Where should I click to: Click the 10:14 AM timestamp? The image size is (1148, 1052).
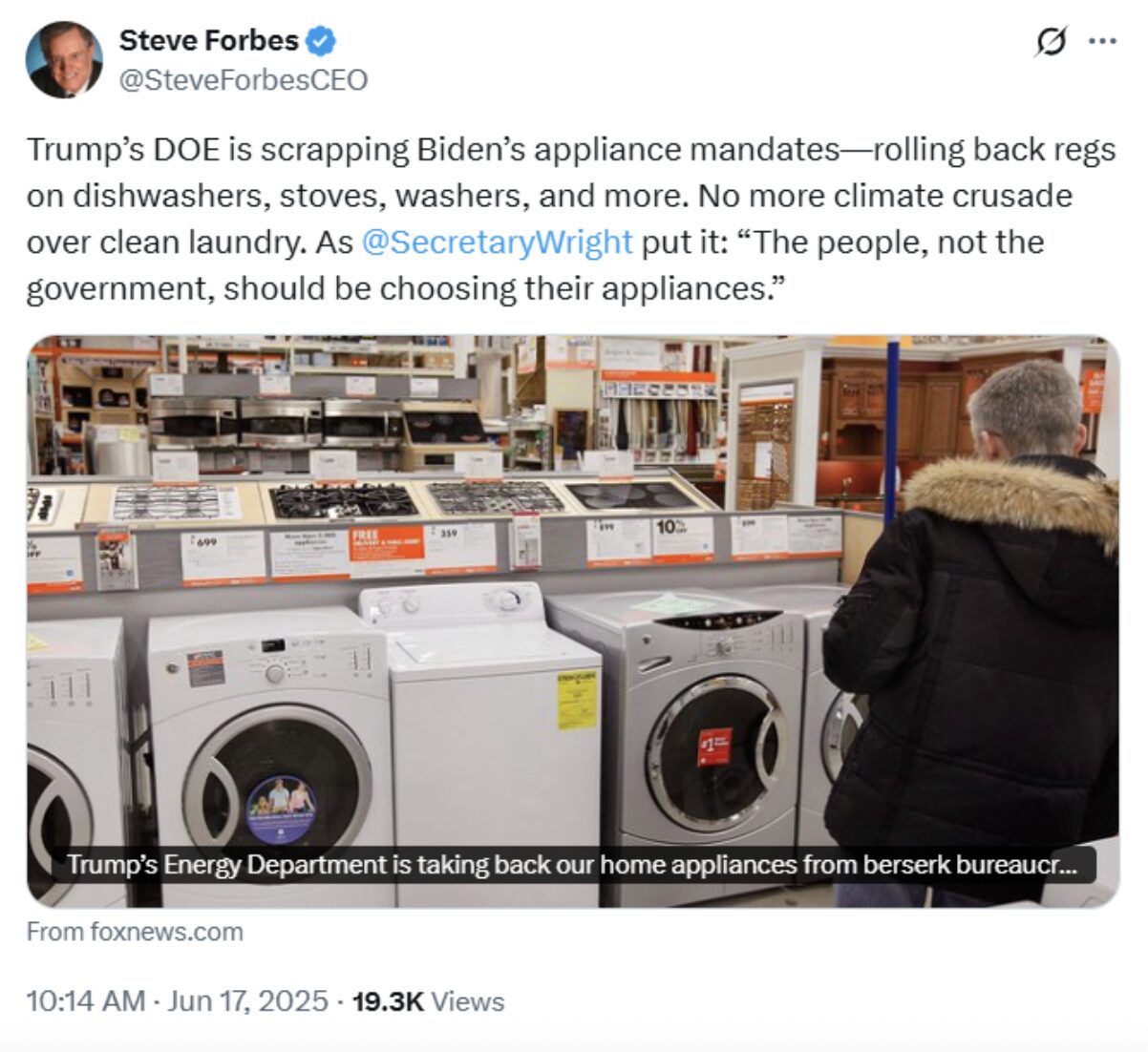point(86,1001)
